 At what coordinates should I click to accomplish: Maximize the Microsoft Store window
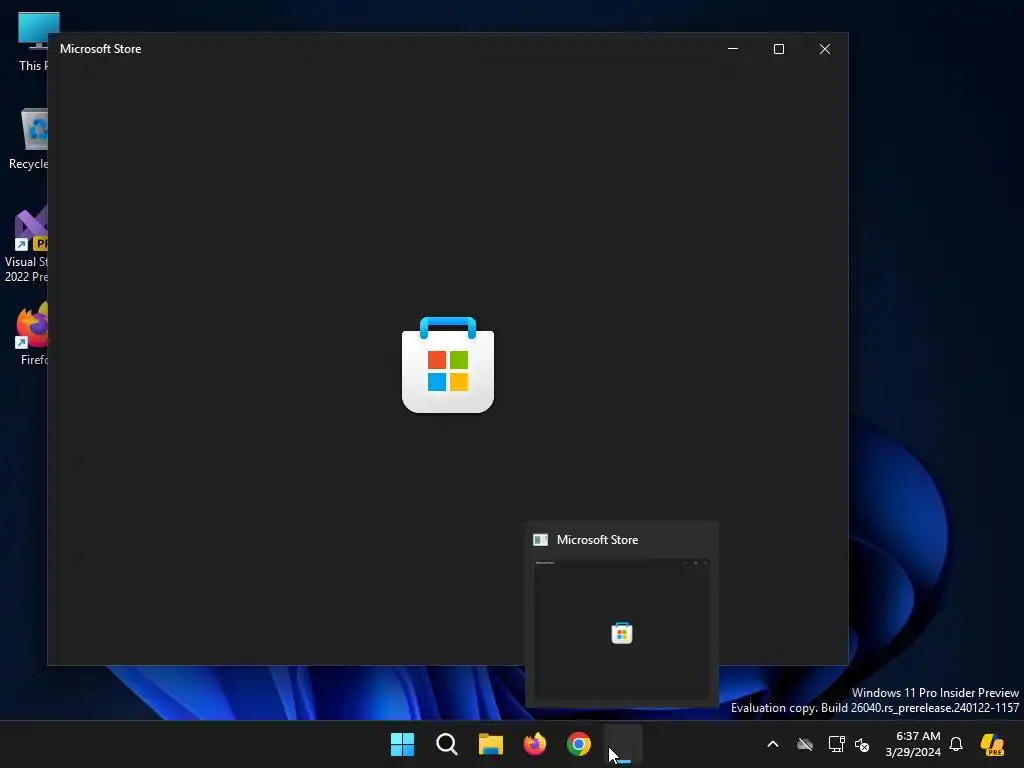pos(778,49)
